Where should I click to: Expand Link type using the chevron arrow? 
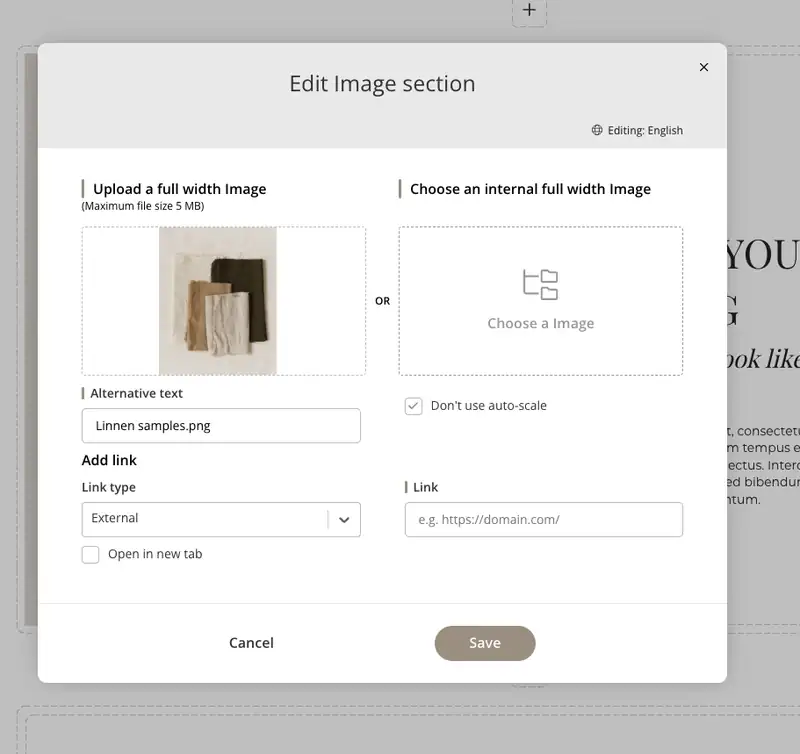pos(344,520)
